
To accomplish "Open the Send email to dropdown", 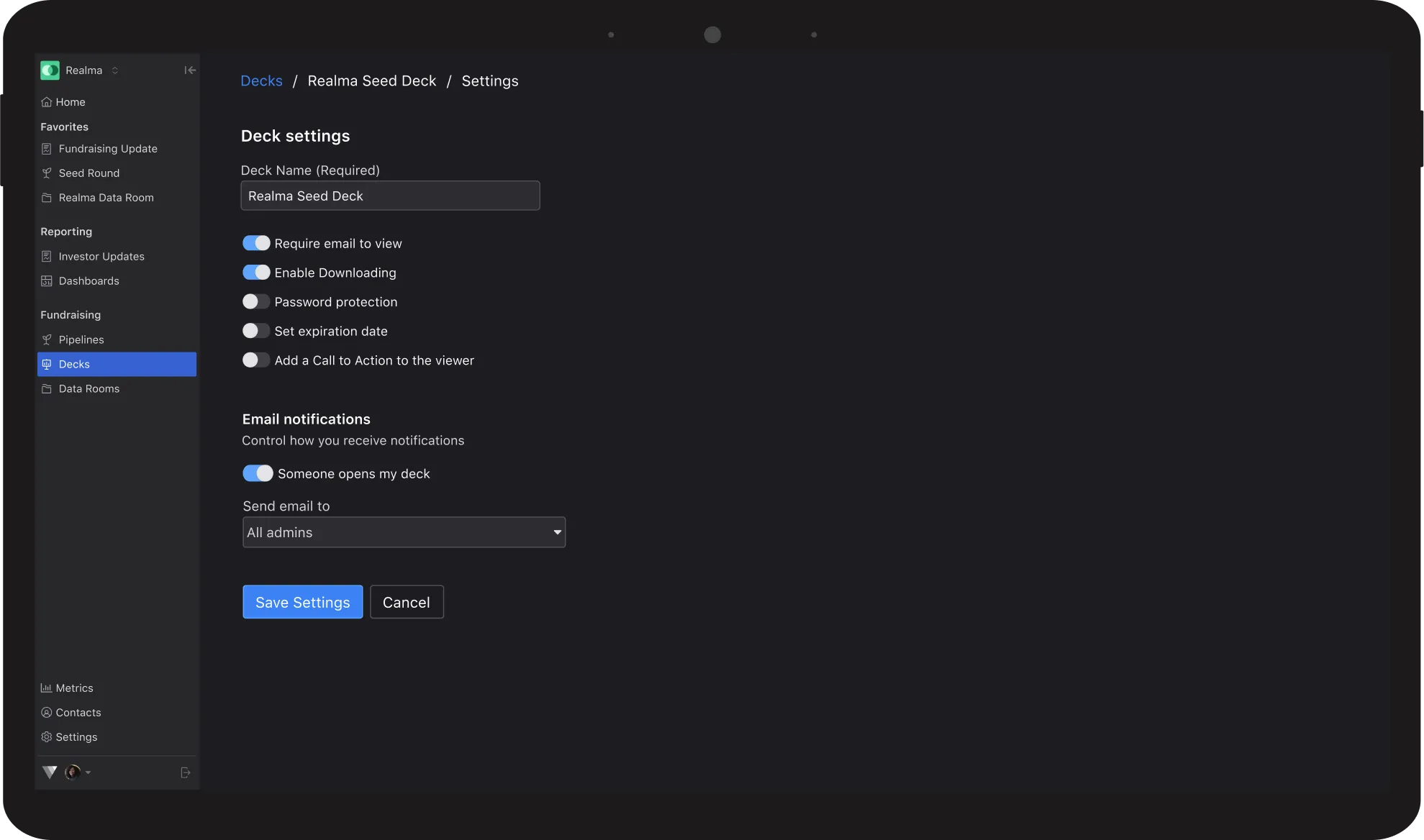I will point(404,533).
